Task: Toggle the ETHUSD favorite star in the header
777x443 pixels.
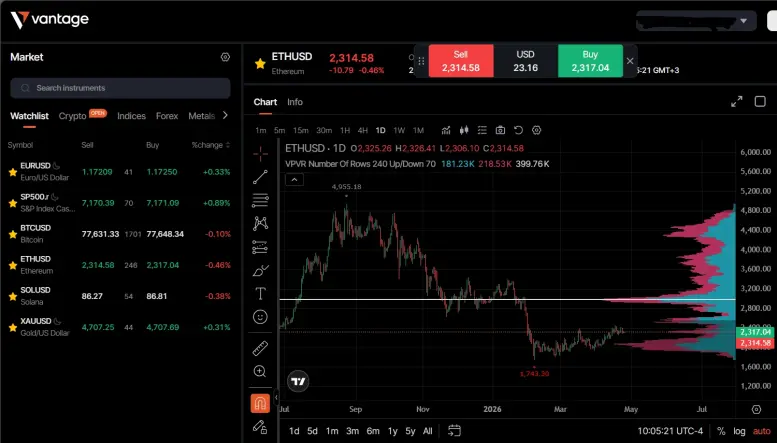Action: point(260,63)
